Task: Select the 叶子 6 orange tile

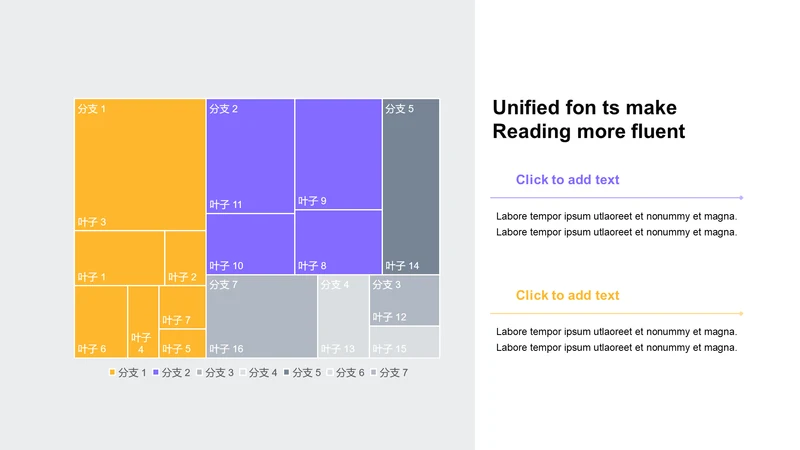Action: (x=101, y=321)
